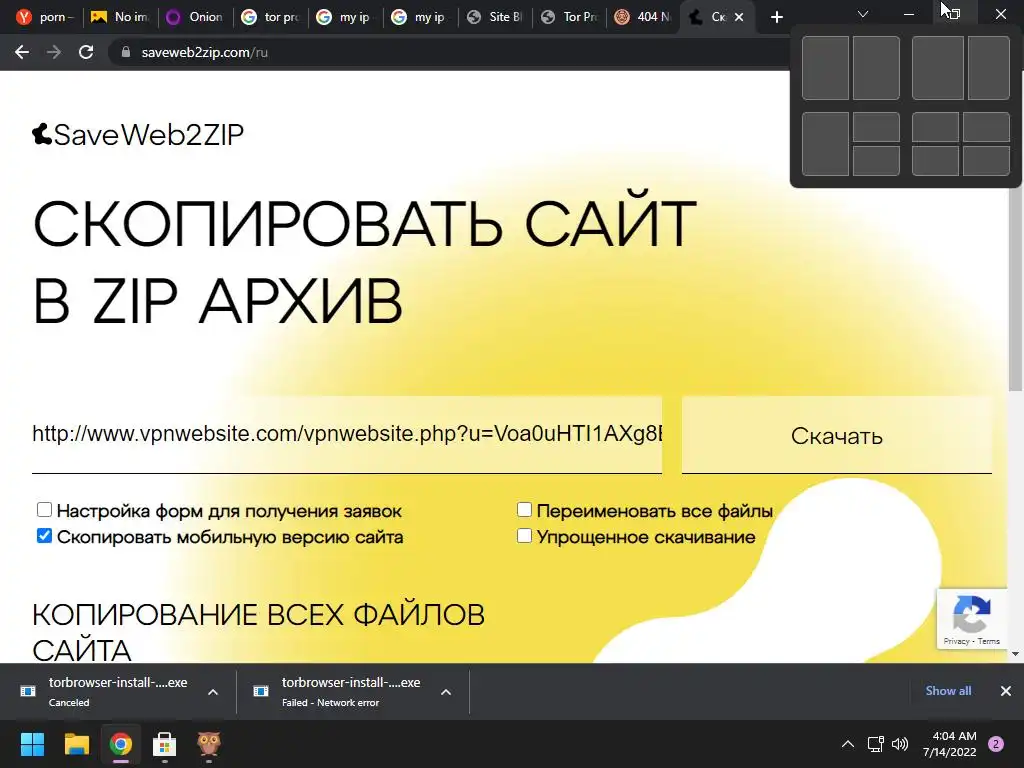1024x768 pixels.
Task: Open the tab search chevron
Action: pyautogui.click(x=863, y=14)
